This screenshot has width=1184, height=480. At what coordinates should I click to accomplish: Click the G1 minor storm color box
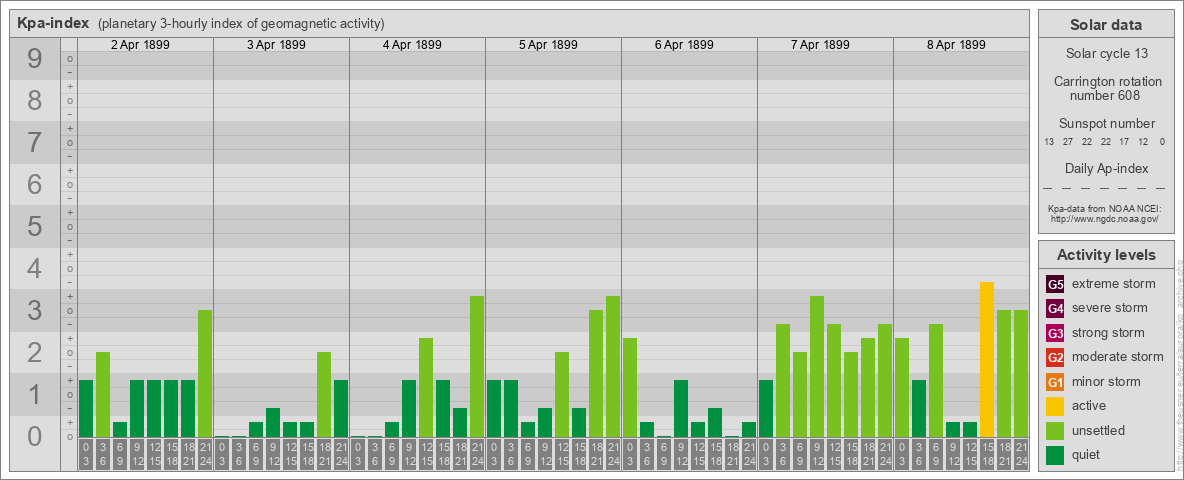[1056, 382]
